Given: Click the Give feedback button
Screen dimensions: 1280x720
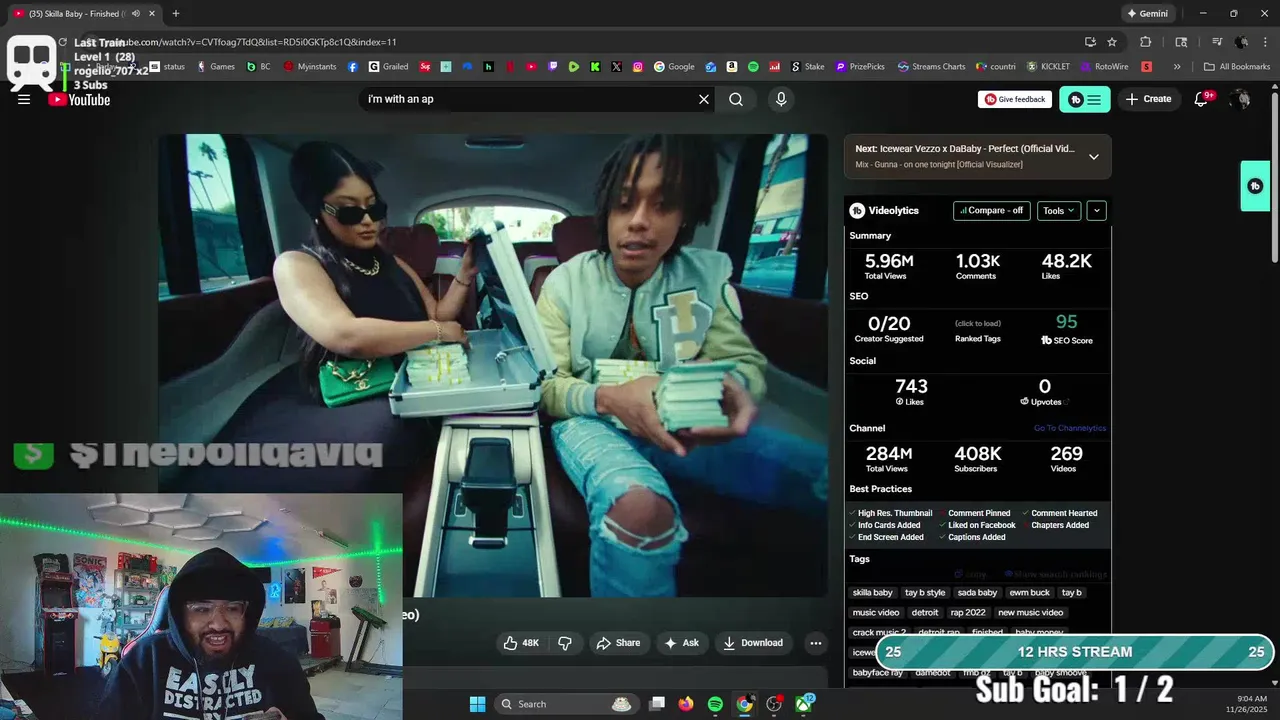Looking at the screenshot, I should point(1015,99).
